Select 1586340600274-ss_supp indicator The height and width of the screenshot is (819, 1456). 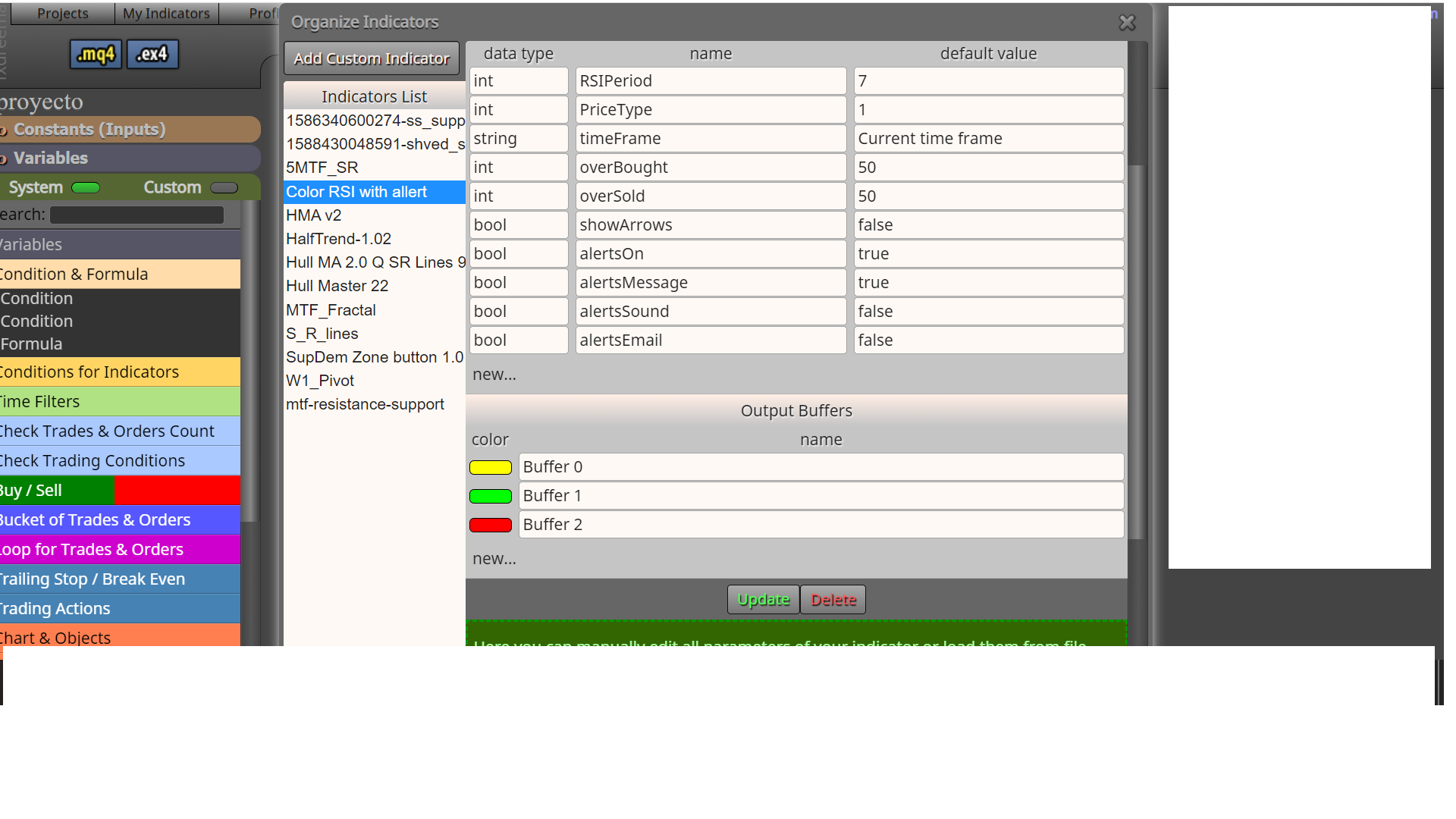(375, 121)
